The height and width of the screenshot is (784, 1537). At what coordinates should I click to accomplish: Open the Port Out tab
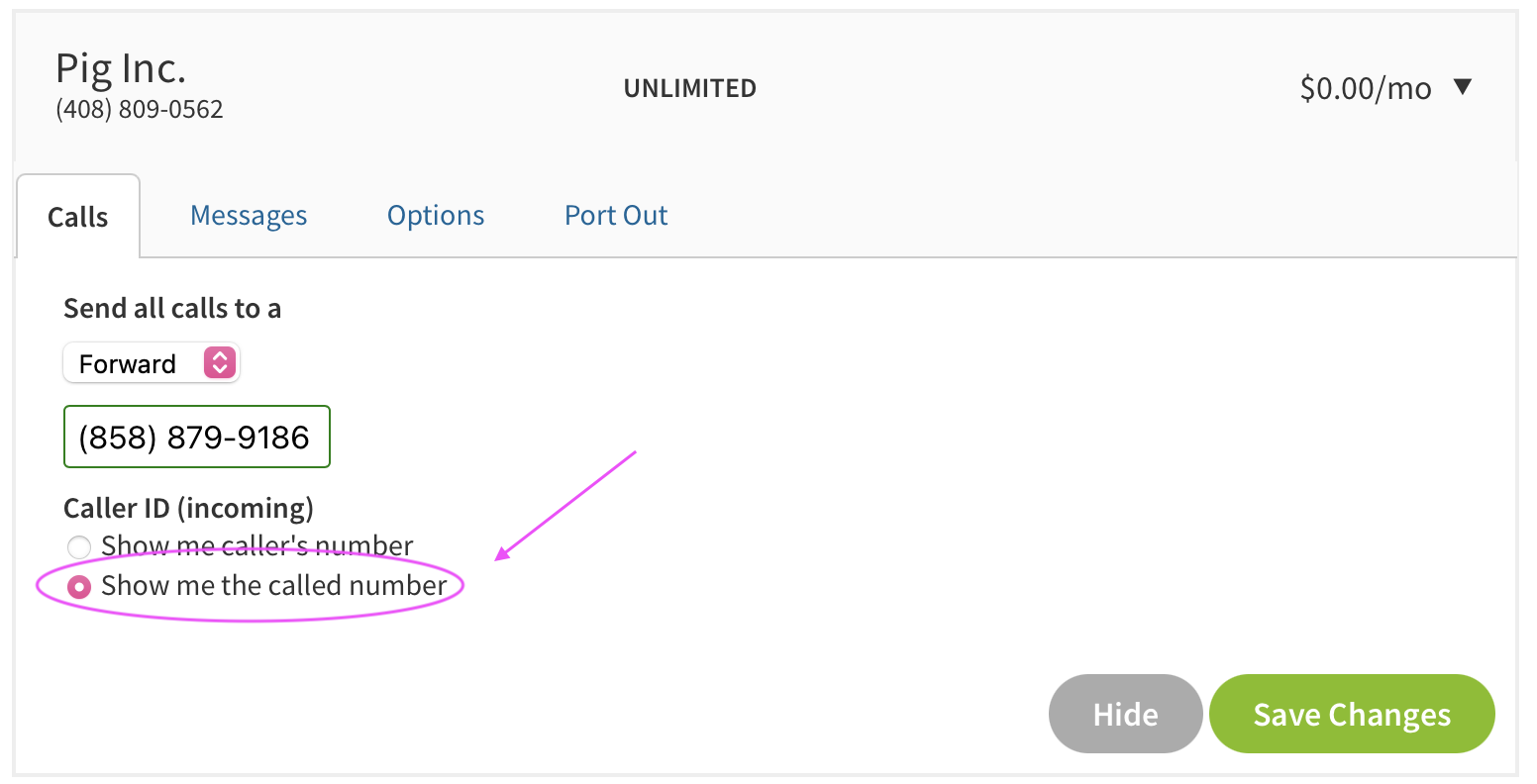(x=616, y=216)
